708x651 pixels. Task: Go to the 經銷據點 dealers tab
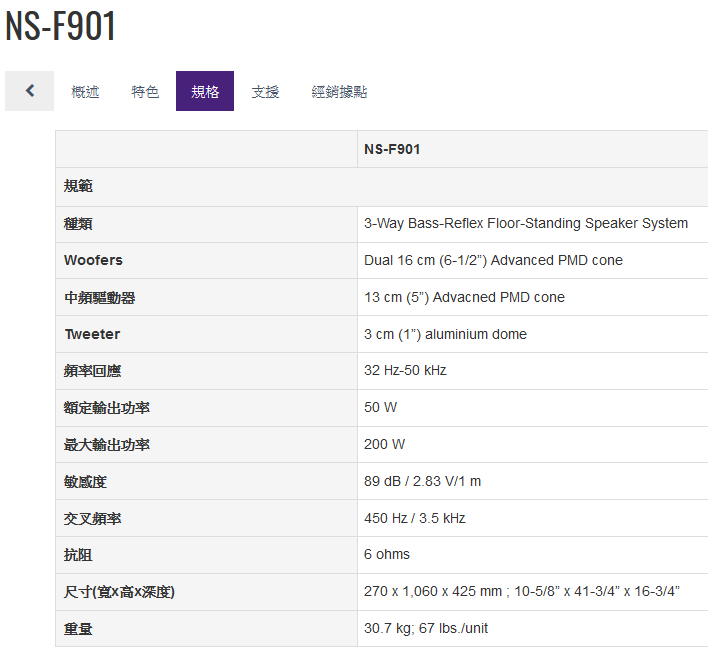339,92
